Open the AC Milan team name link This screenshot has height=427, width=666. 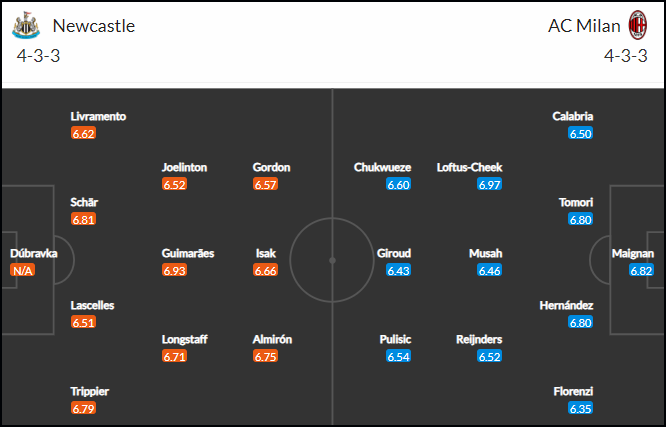coord(584,26)
